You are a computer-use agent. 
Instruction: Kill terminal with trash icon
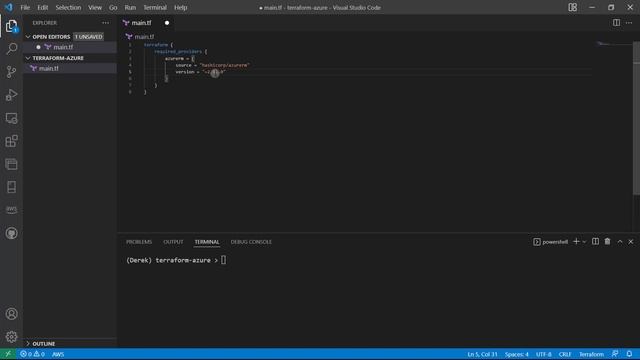607,242
